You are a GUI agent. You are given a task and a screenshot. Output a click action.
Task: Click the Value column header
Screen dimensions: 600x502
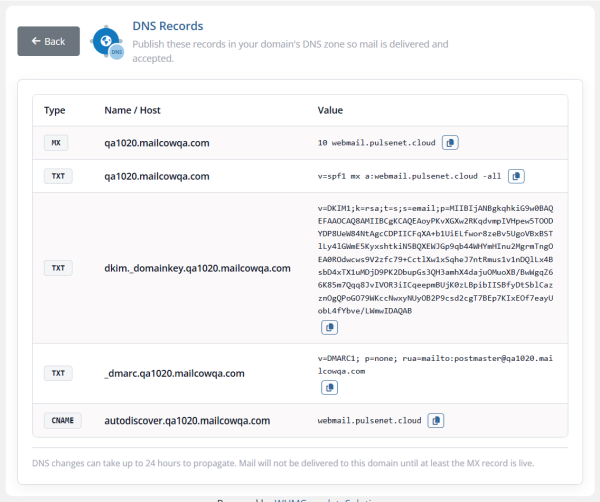click(330, 110)
